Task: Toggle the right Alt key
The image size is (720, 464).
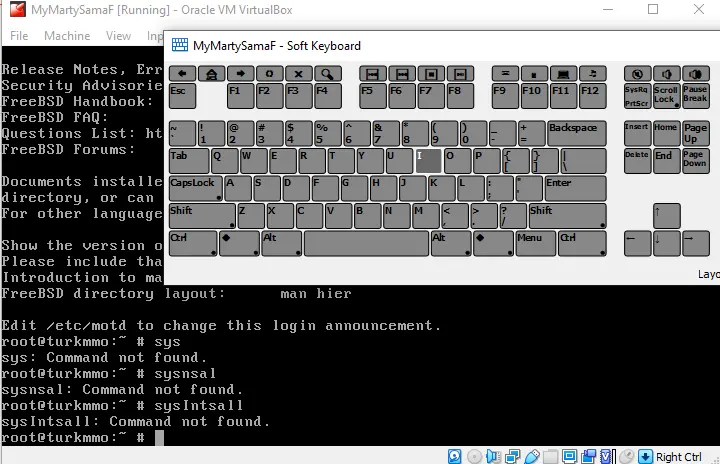Action: (x=451, y=243)
